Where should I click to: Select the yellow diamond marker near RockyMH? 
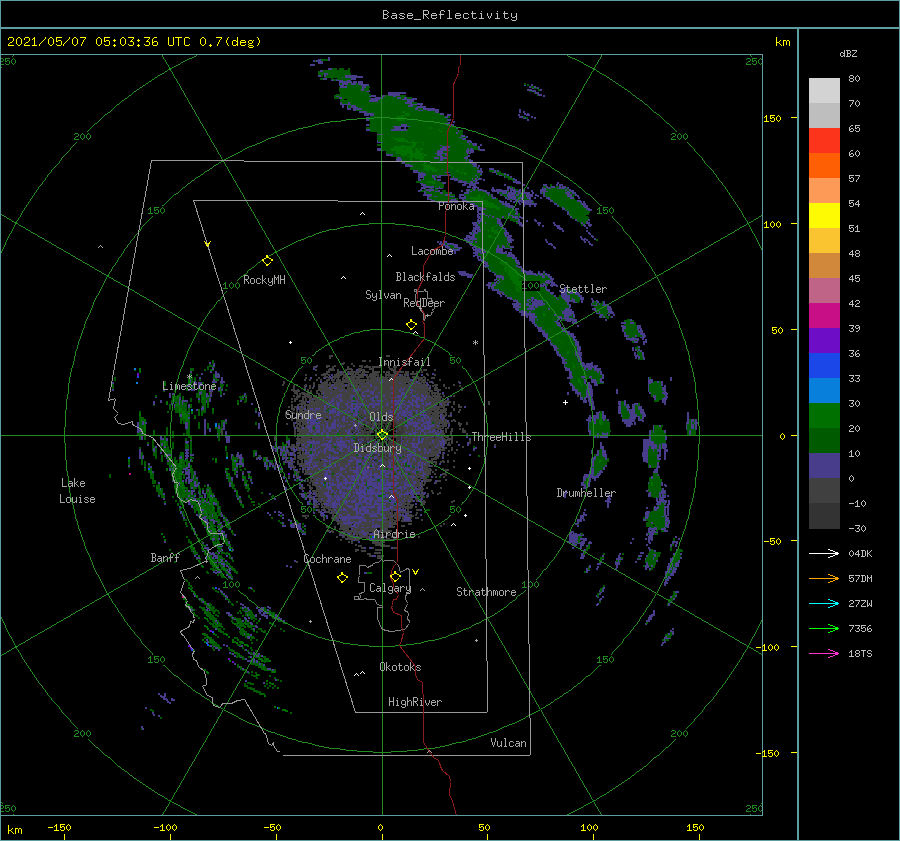[x=267, y=261]
